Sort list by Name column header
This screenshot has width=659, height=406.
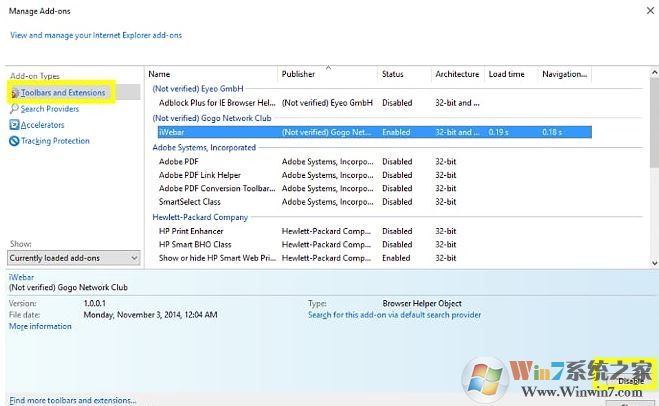212,74
